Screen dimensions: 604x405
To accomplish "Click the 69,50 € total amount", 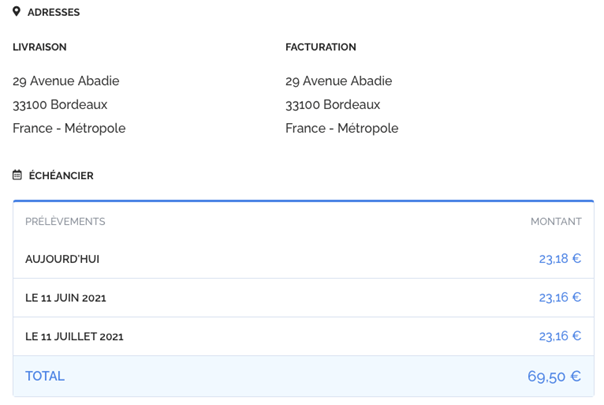I will point(554,376).
